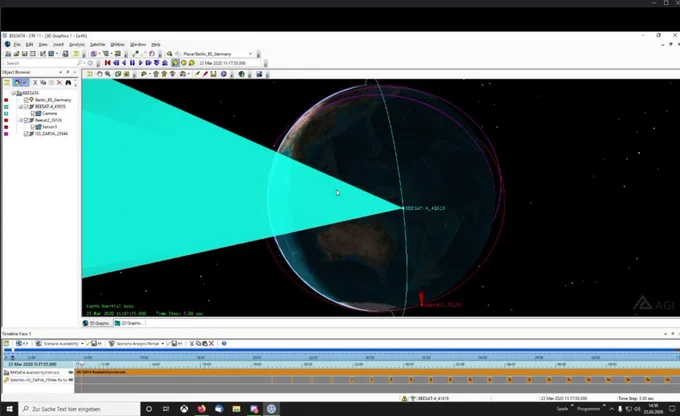Toggle visibility eye for BEESAT4 AvailabilityIntervals row
Viewport: 680px width, 416px height.
tap(71, 372)
